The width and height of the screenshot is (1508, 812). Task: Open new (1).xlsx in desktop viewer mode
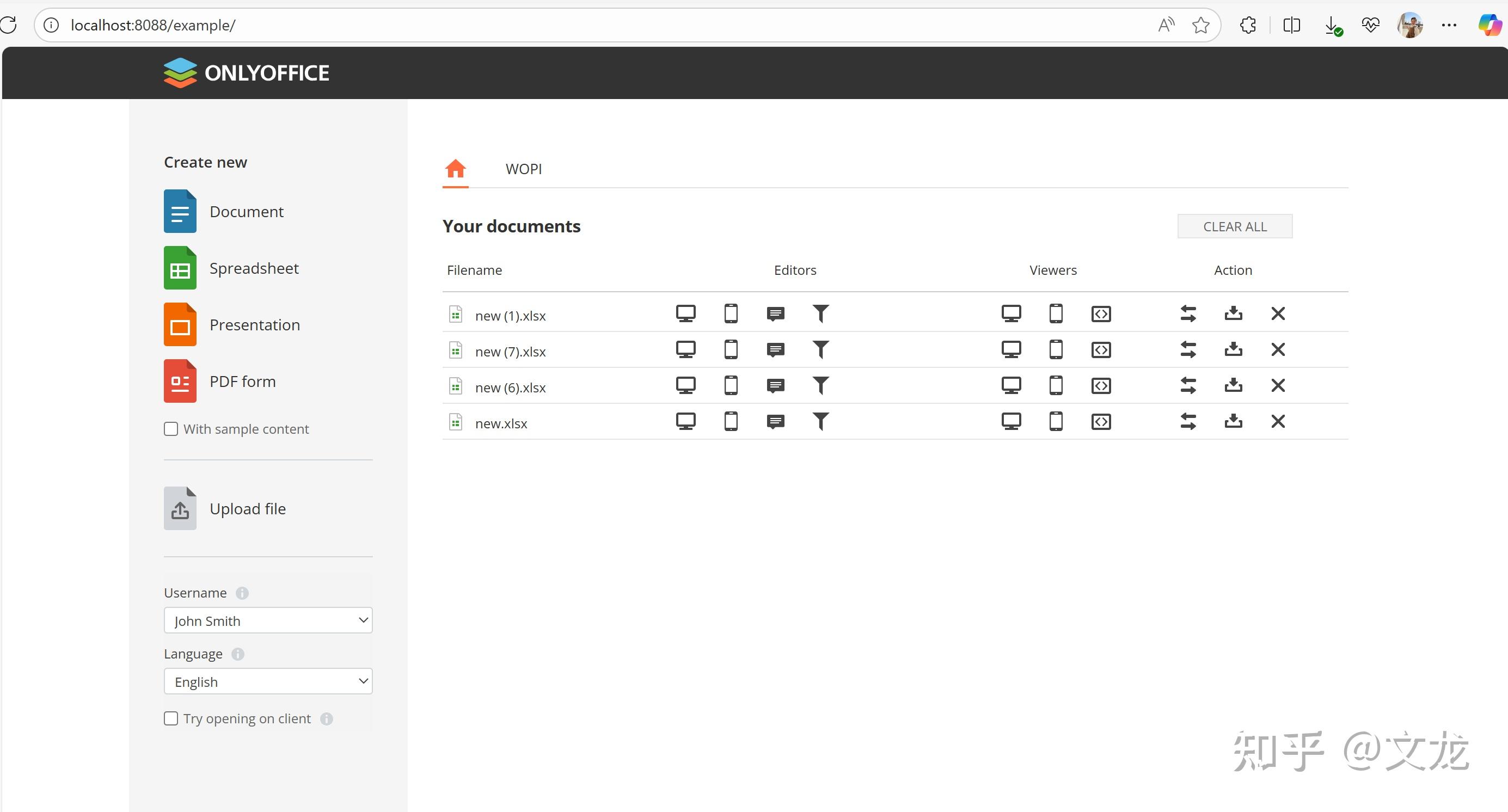click(x=1012, y=313)
